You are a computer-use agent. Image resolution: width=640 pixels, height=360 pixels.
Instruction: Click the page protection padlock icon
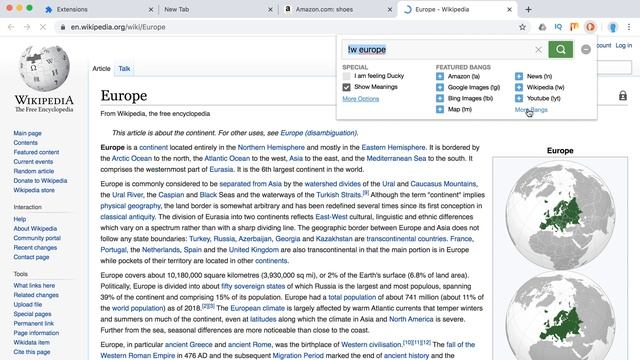[x=622, y=96]
